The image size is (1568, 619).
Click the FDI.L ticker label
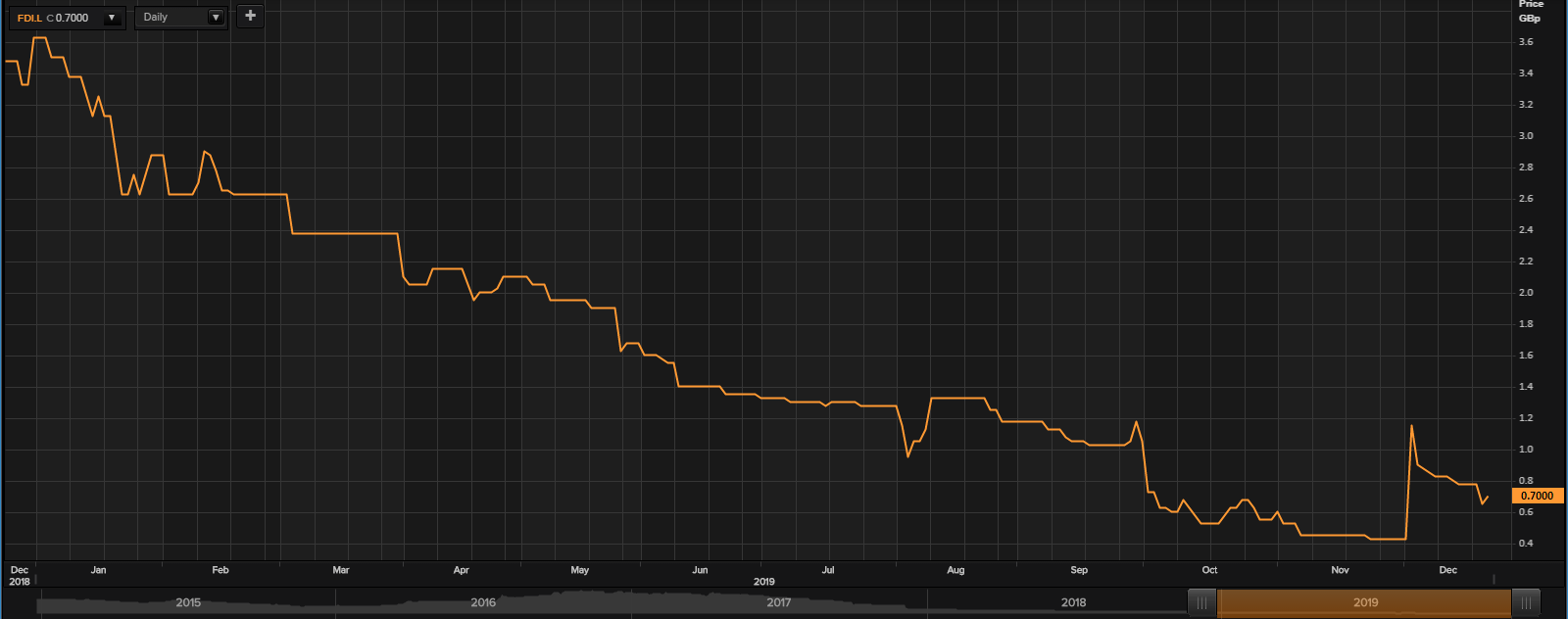tap(29, 18)
